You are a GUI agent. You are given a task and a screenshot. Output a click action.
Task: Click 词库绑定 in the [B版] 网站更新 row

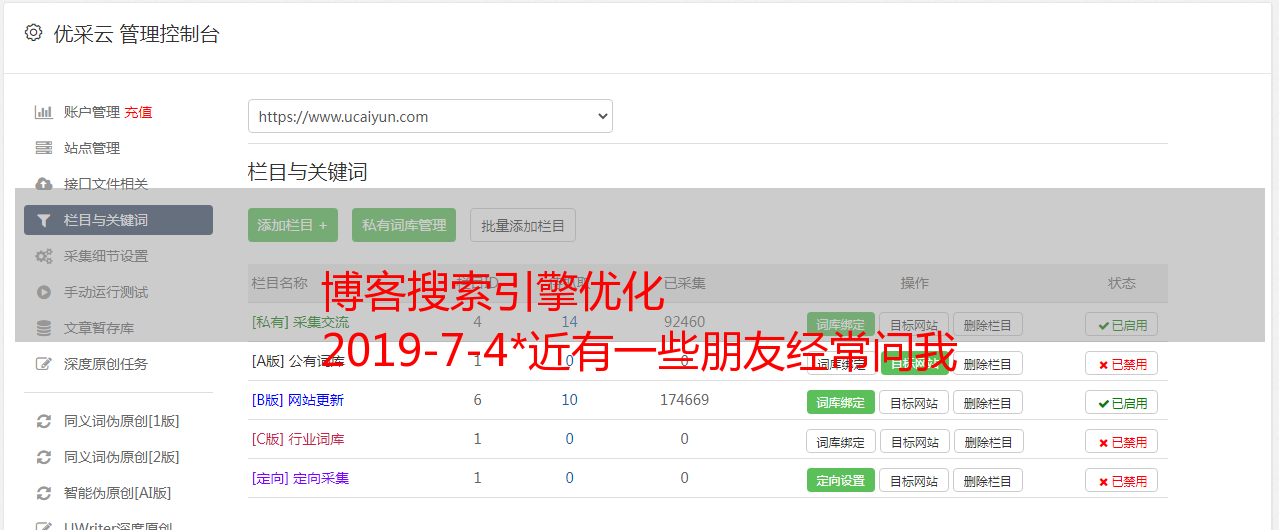point(841,402)
